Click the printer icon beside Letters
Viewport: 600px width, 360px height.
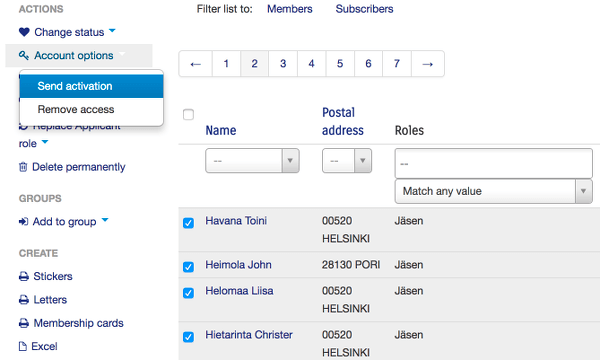pyautogui.click(x=24, y=300)
